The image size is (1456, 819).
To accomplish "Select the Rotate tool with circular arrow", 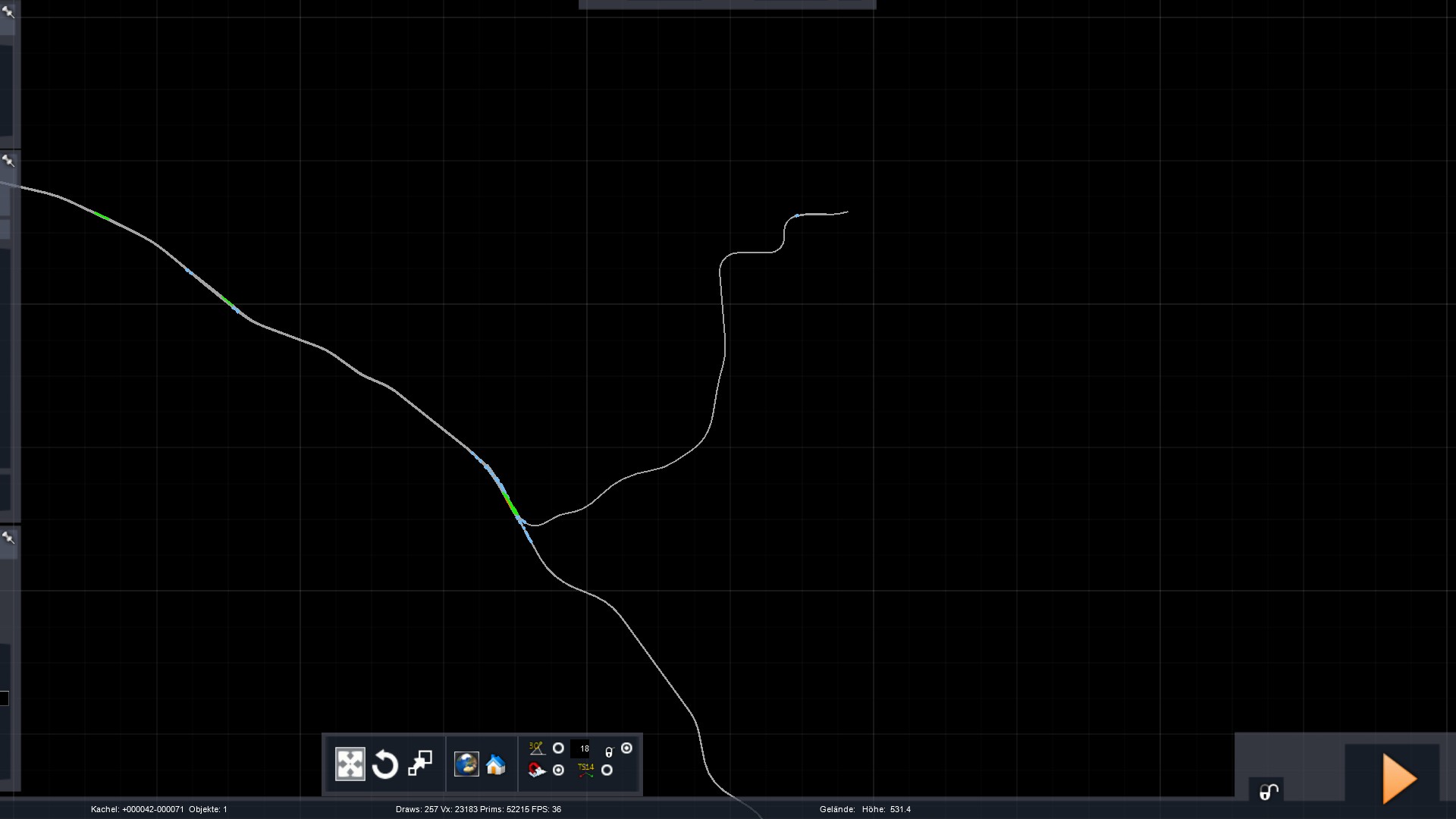I will point(385,764).
